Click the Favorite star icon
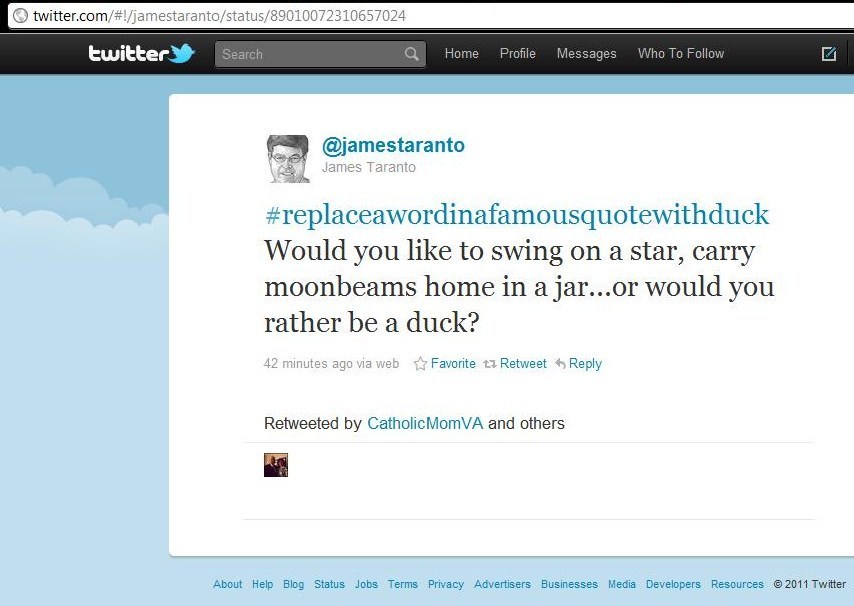Image resolution: width=854 pixels, height=606 pixels. tap(420, 364)
